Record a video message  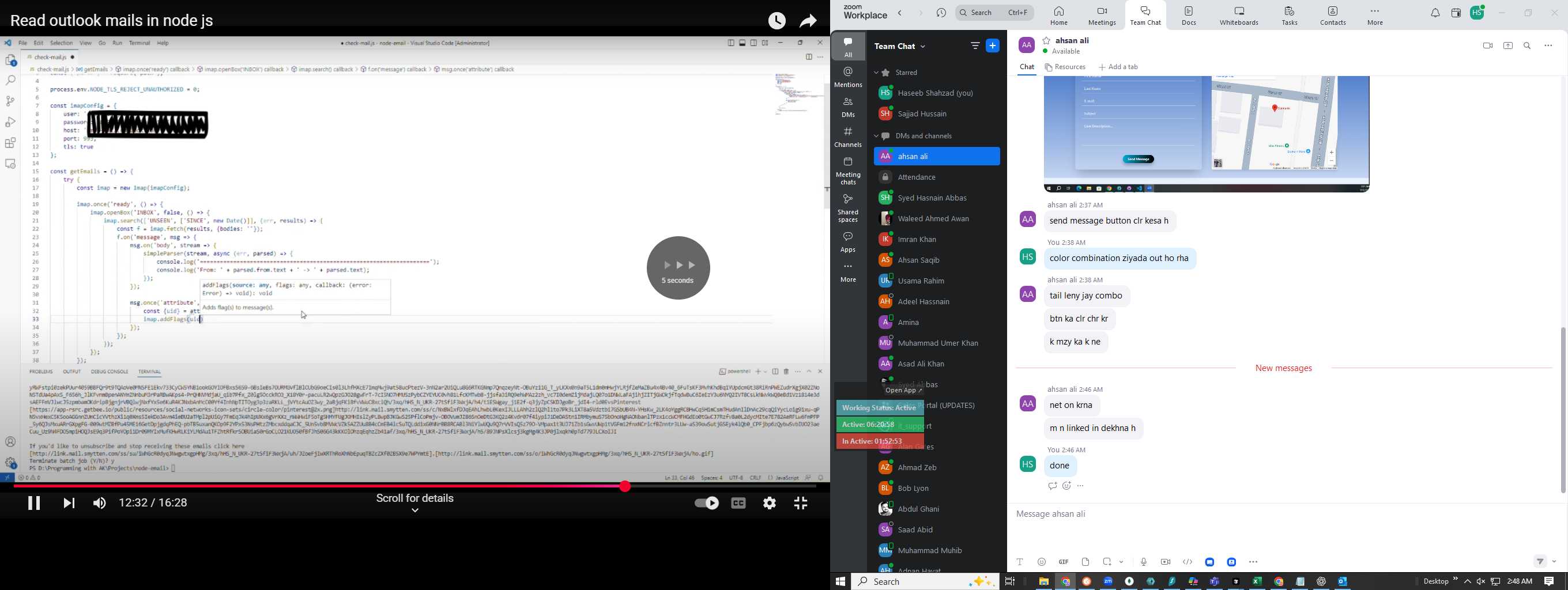pos(1165,562)
